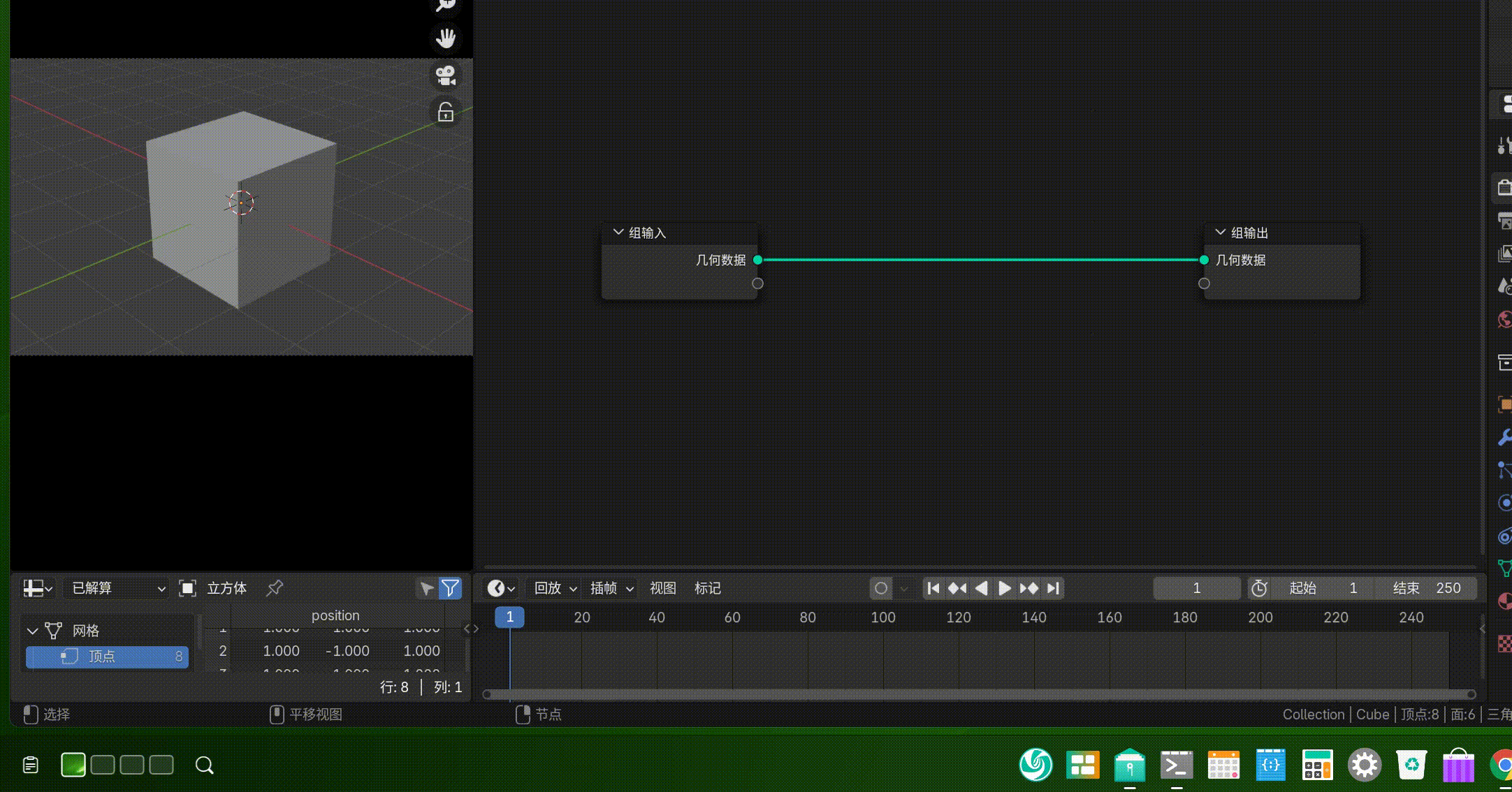Toggle the lock camera to view icon

[446, 112]
